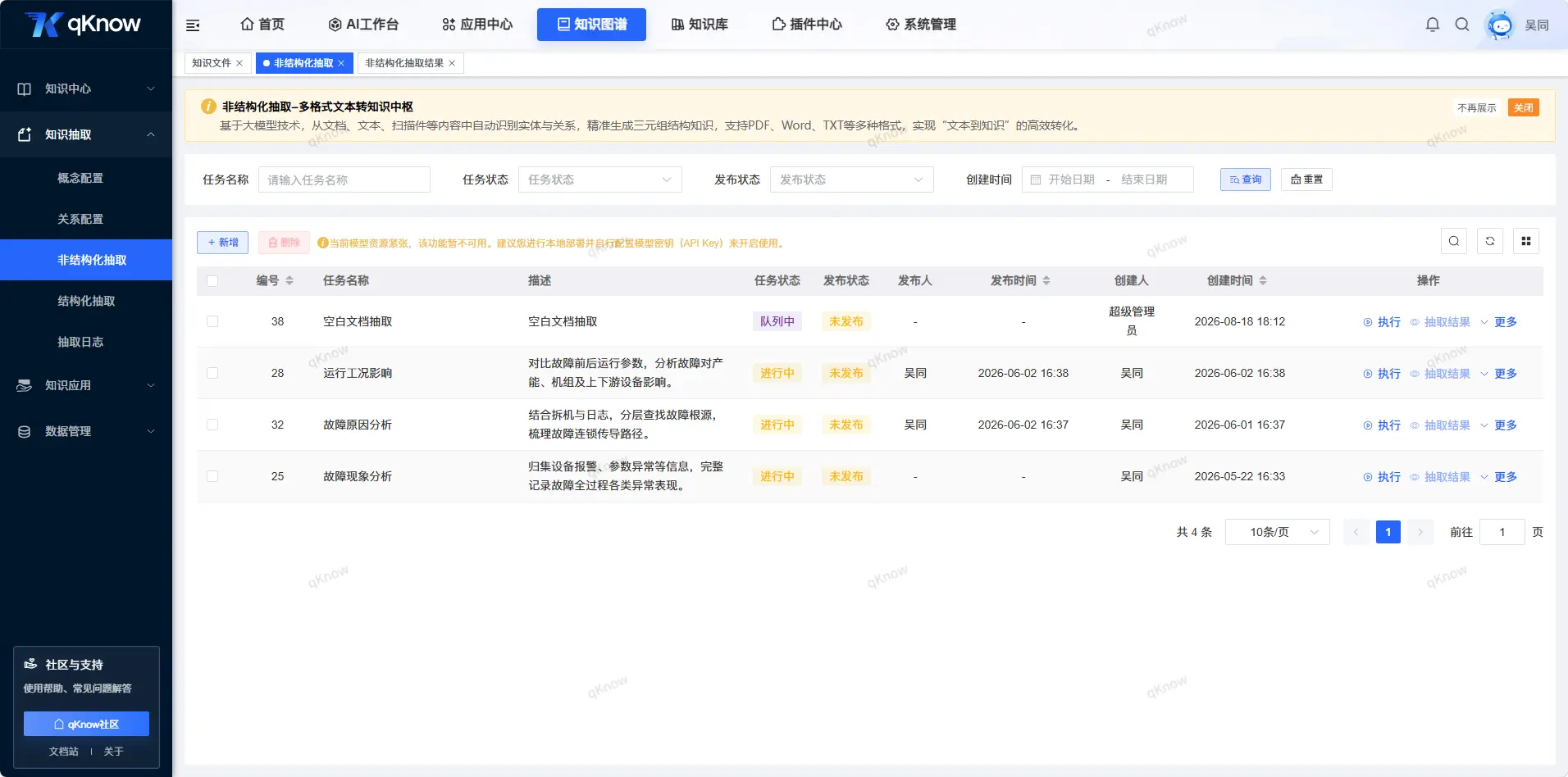Open the 发布状态 dropdown filter

pos(852,179)
